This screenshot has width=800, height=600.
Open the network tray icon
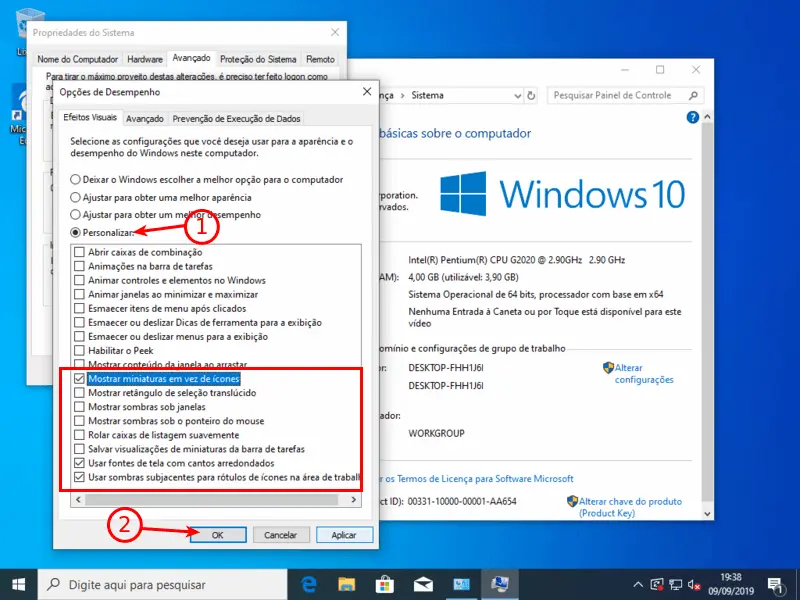[x=676, y=585]
